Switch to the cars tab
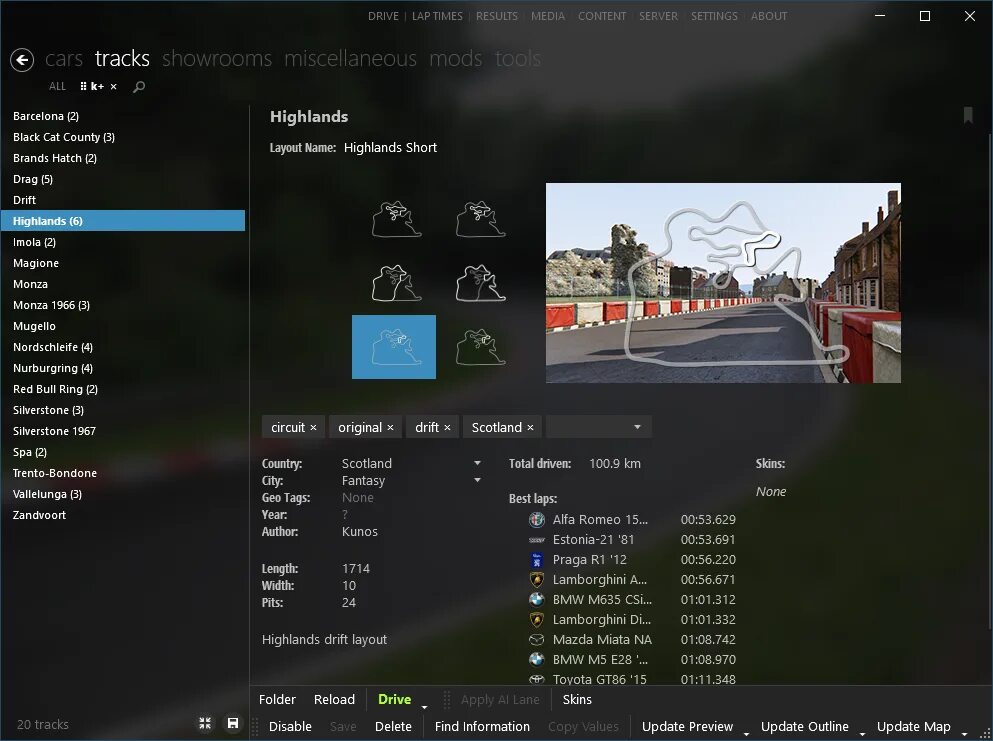The image size is (993, 741). click(64, 59)
